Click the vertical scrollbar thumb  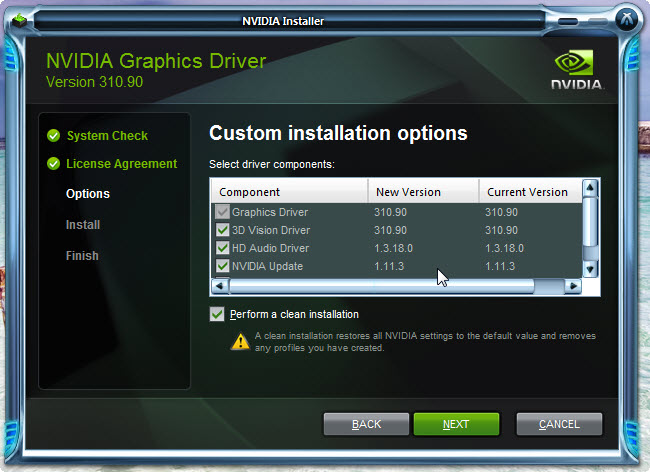pos(590,223)
